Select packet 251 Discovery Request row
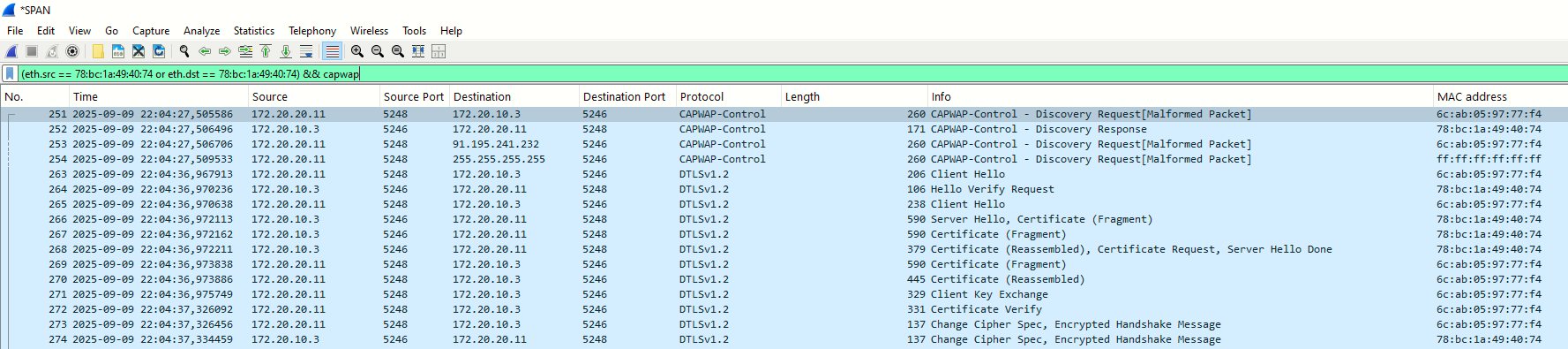The height and width of the screenshot is (349, 1568). click(x=784, y=114)
